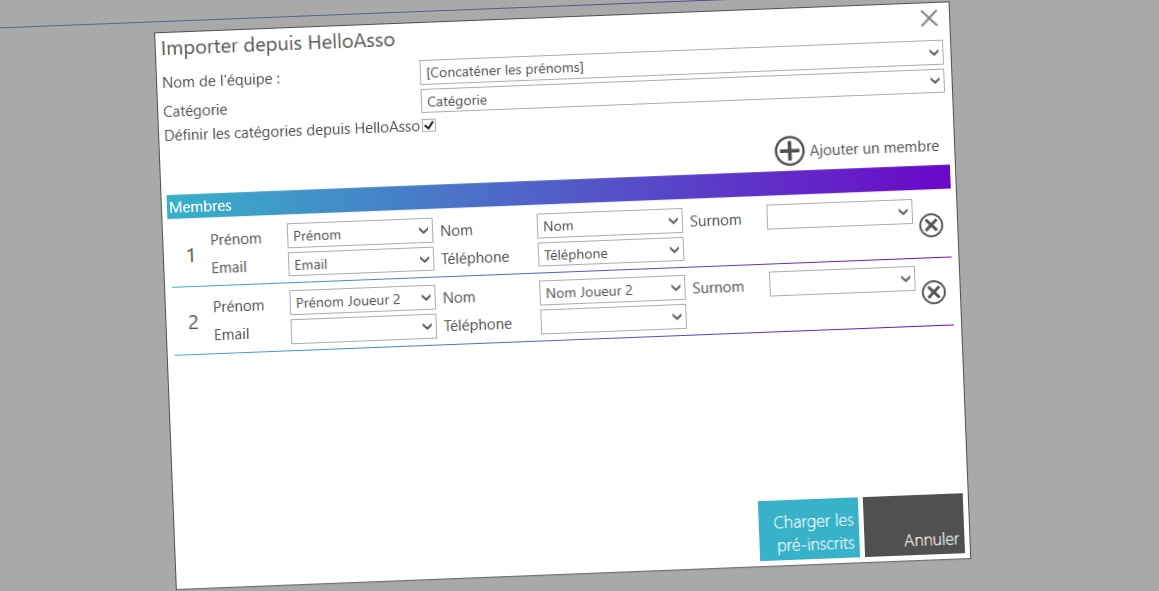Select member 2 empty Téléphone dropdown
This screenshot has height=591, width=1159.
(x=613, y=319)
